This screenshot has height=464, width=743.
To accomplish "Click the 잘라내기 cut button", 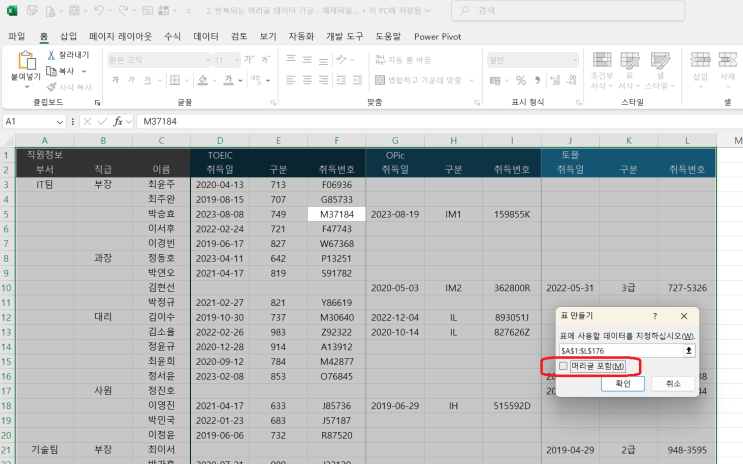I will point(69,55).
